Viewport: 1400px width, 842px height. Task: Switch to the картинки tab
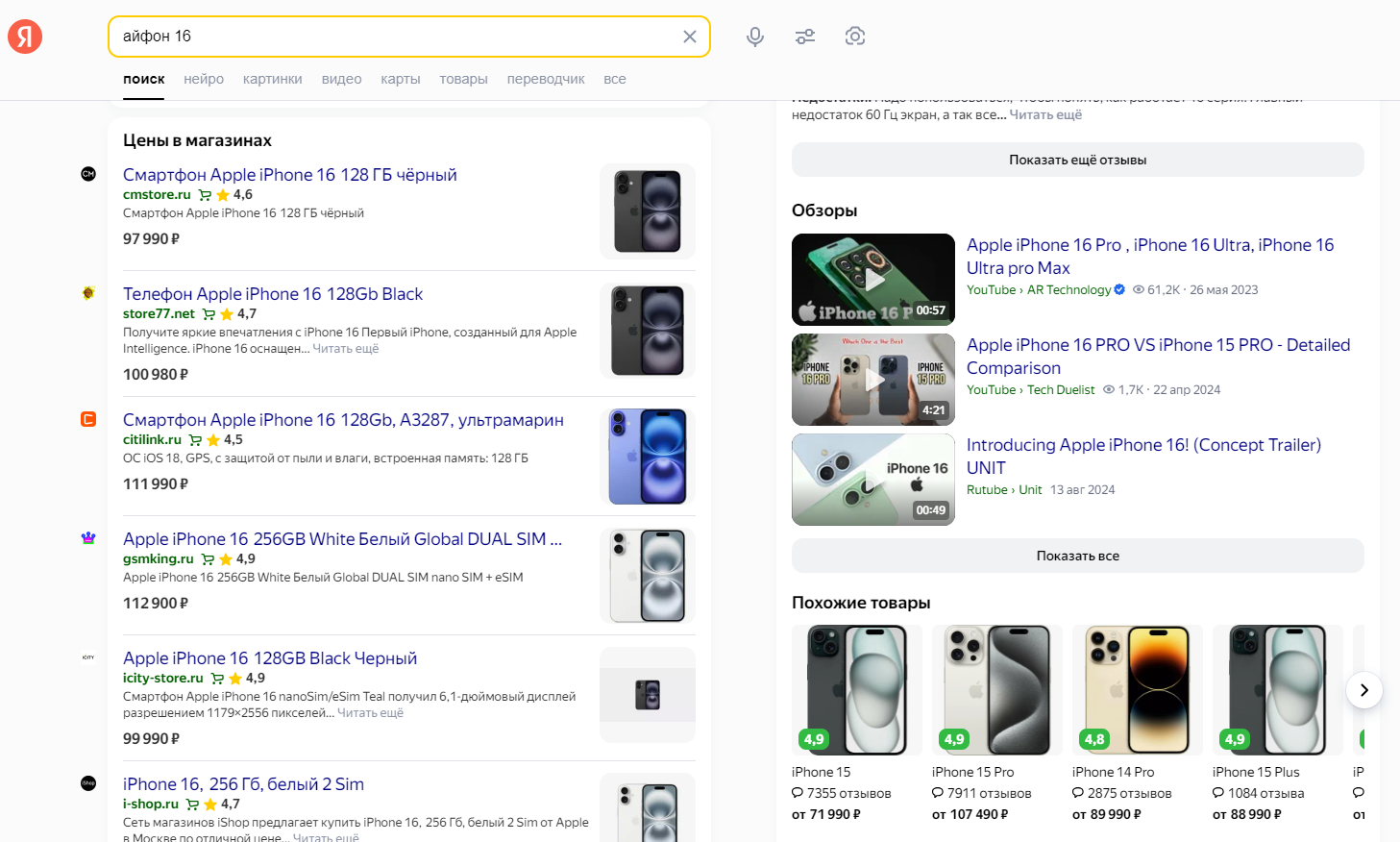tap(273, 79)
